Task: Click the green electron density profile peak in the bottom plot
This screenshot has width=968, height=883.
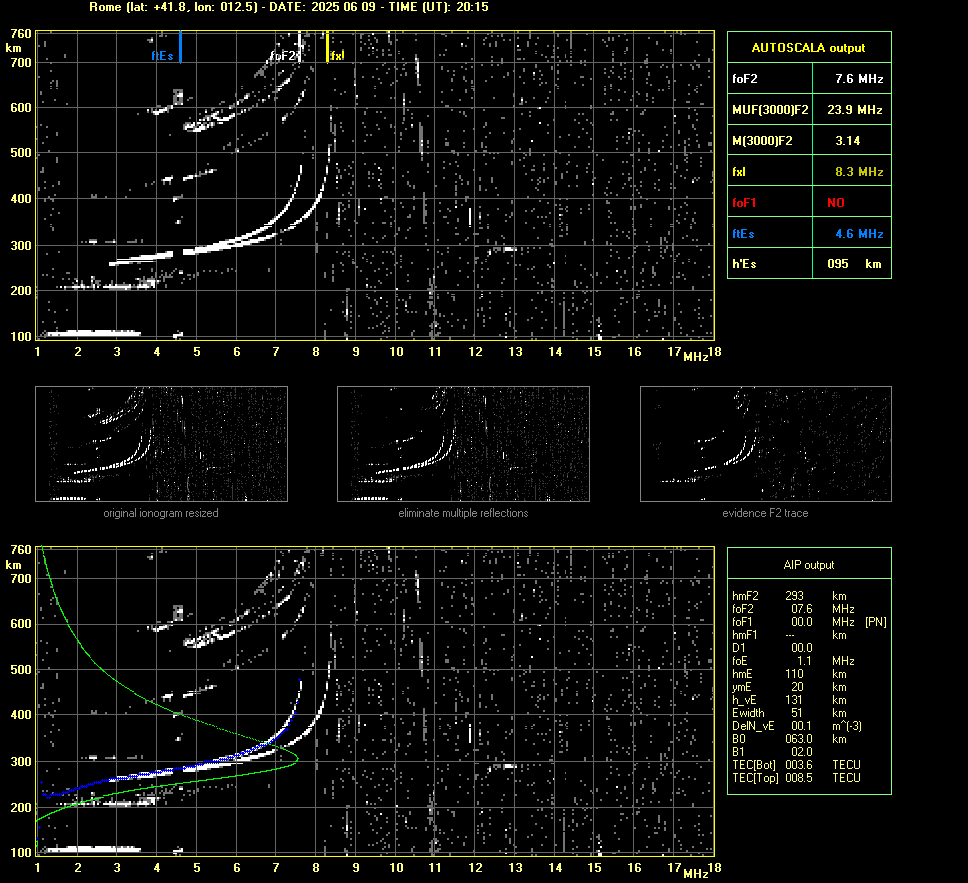Action: point(297,758)
